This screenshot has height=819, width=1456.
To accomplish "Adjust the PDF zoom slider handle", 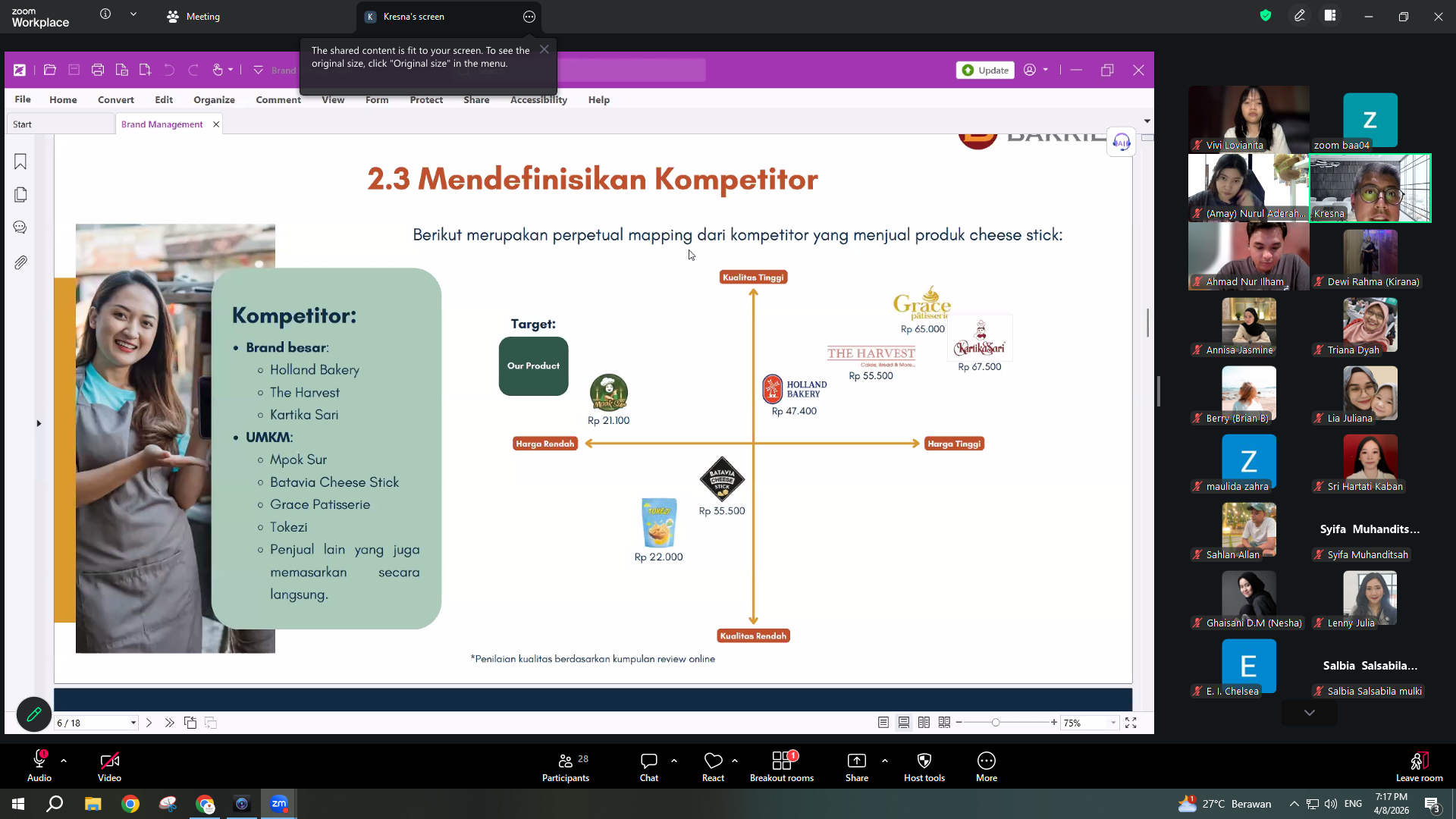I will tap(996, 723).
